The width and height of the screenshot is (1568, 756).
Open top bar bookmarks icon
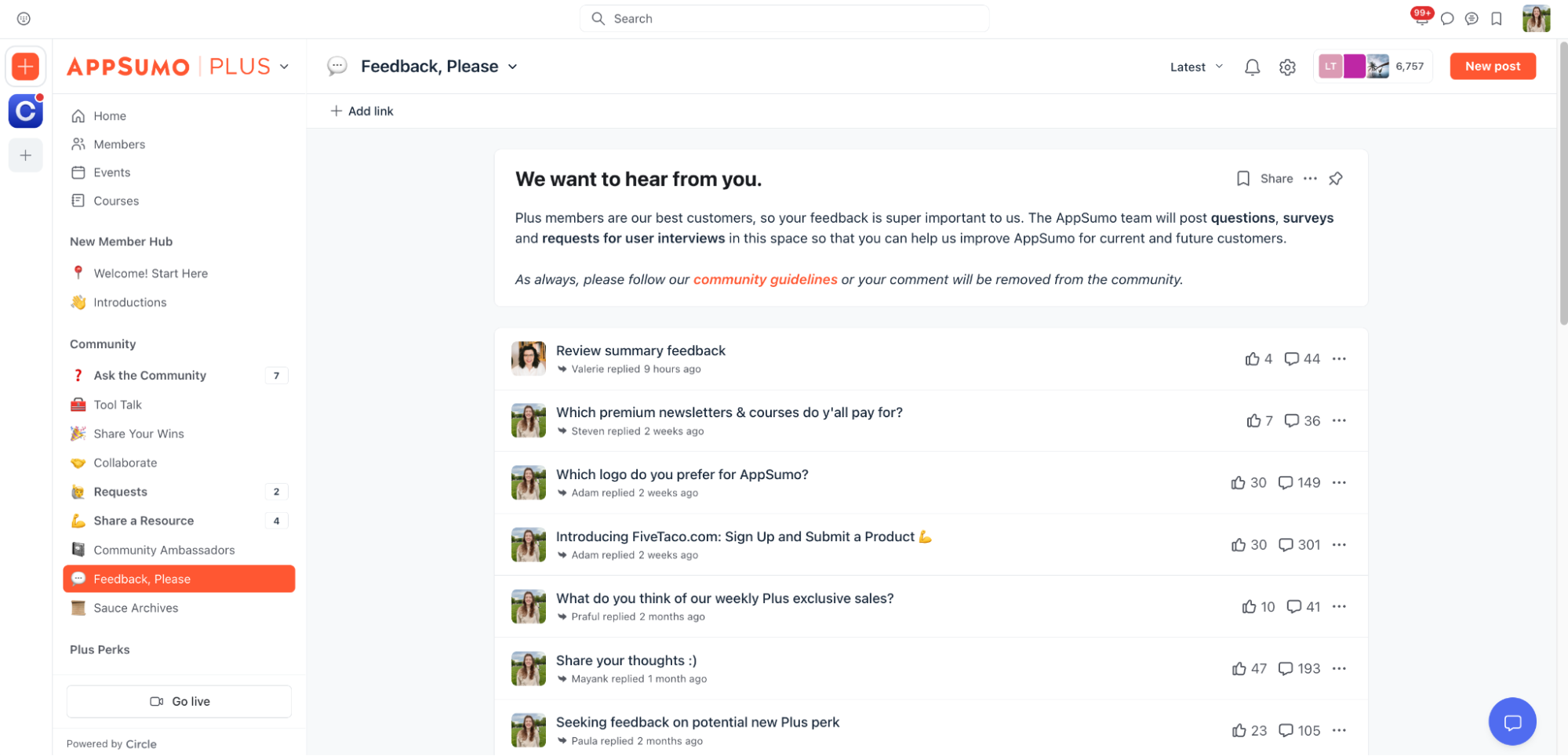(x=1497, y=19)
